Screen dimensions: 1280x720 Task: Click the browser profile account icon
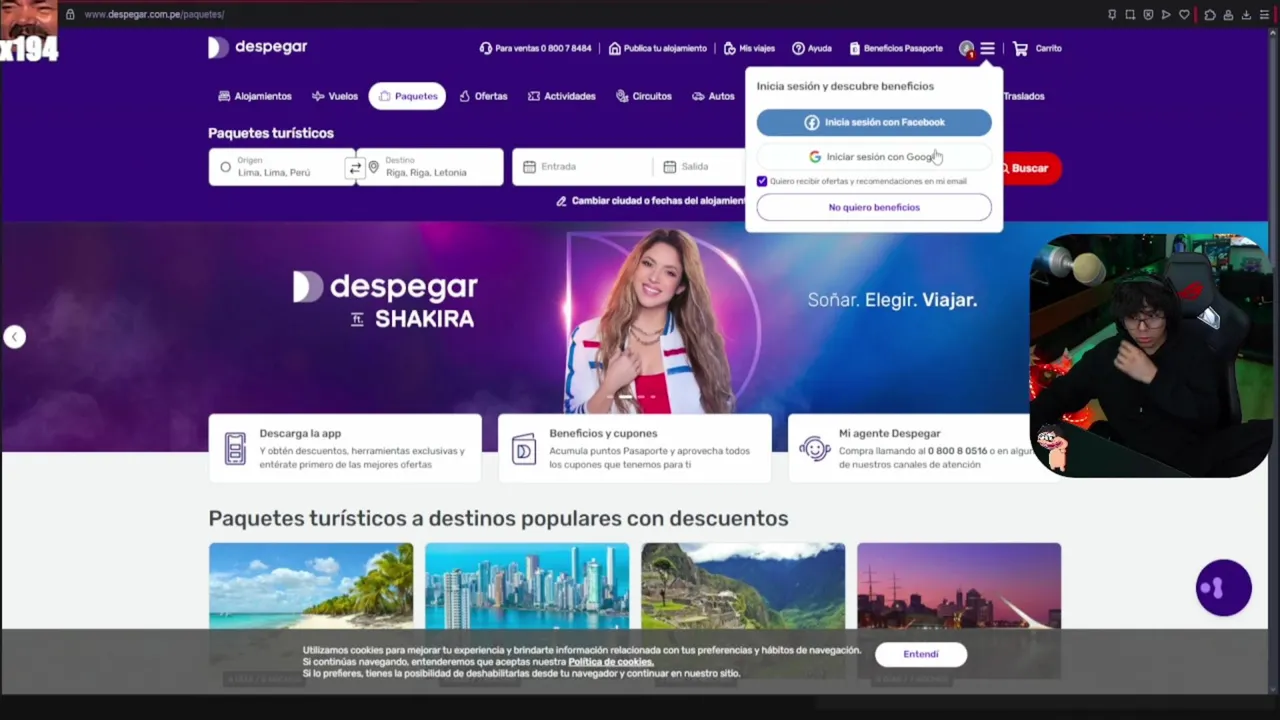pos(1228,14)
